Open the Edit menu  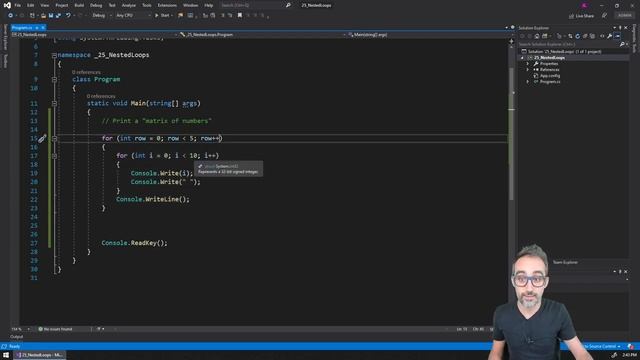click(x=31, y=5)
